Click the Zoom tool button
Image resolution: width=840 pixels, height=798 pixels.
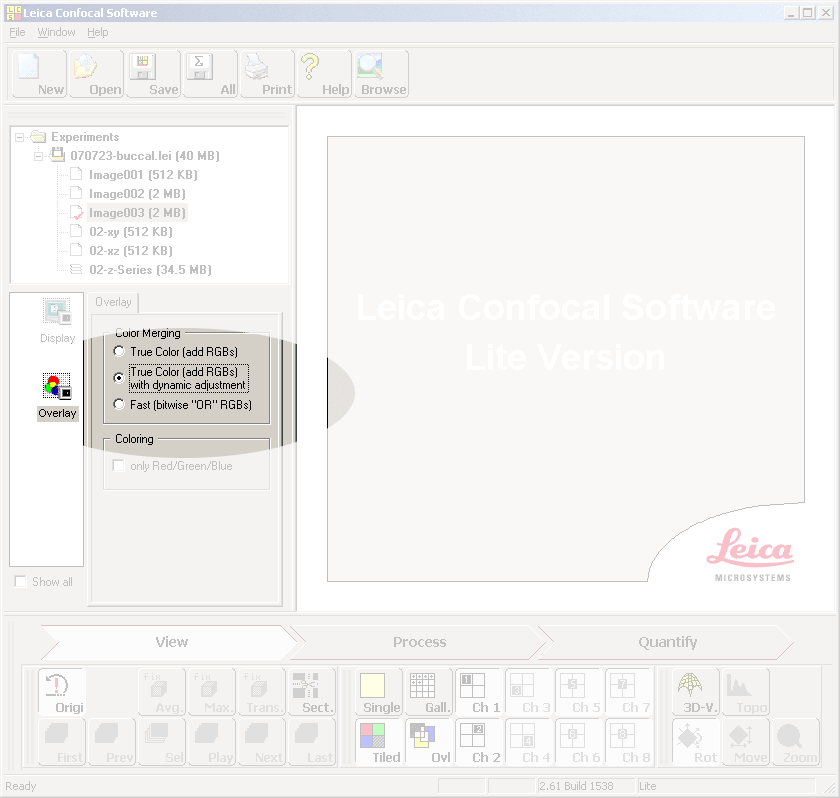click(x=796, y=742)
